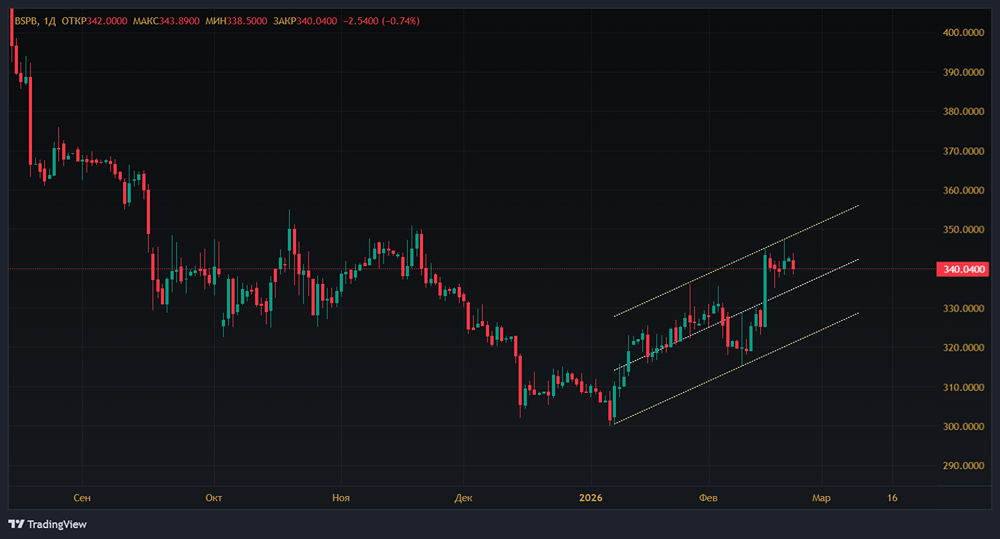Click the 390.0000 price axis label
This screenshot has width=1000, height=539.
point(963,72)
